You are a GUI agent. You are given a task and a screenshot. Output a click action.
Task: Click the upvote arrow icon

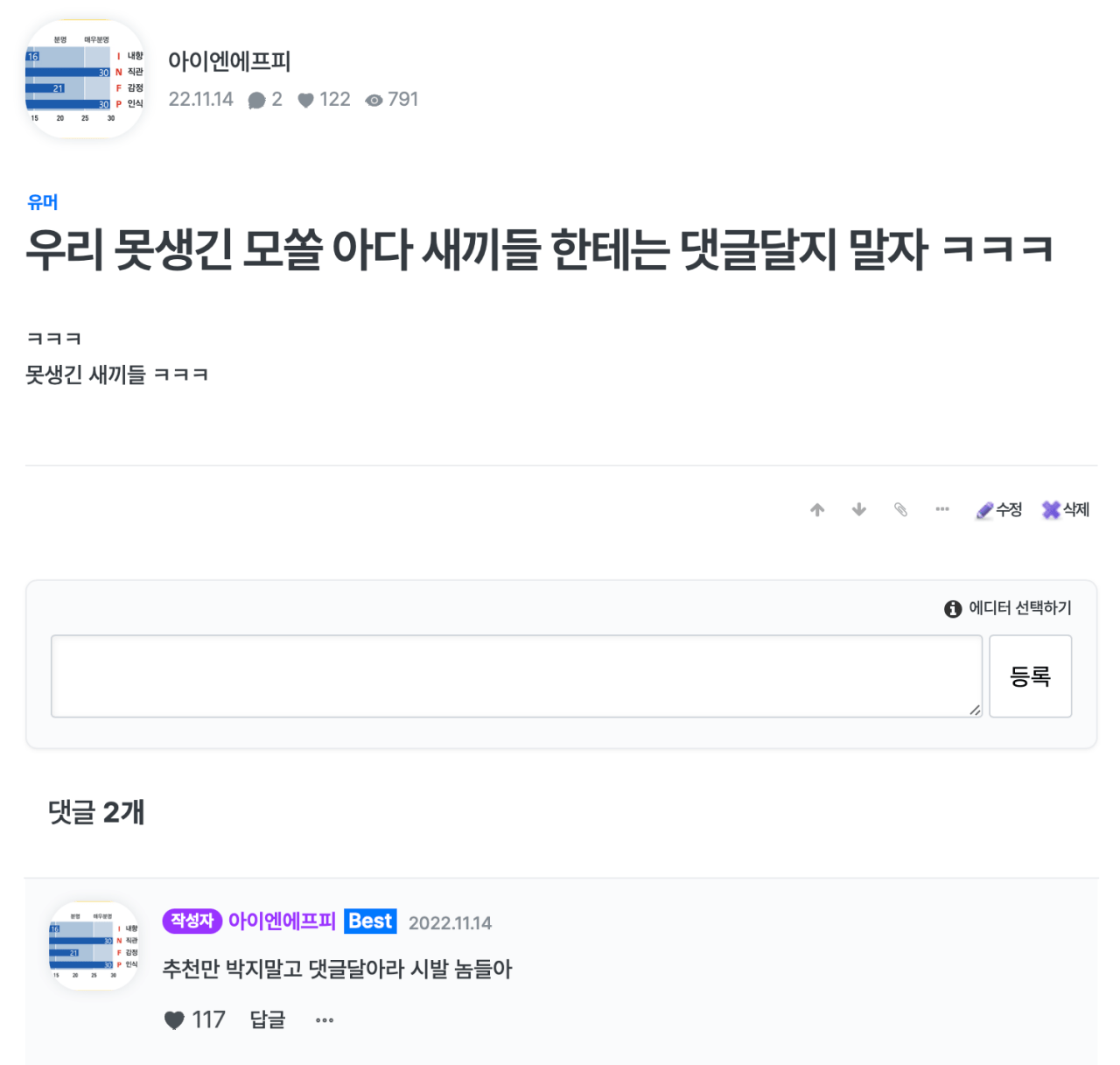(817, 509)
